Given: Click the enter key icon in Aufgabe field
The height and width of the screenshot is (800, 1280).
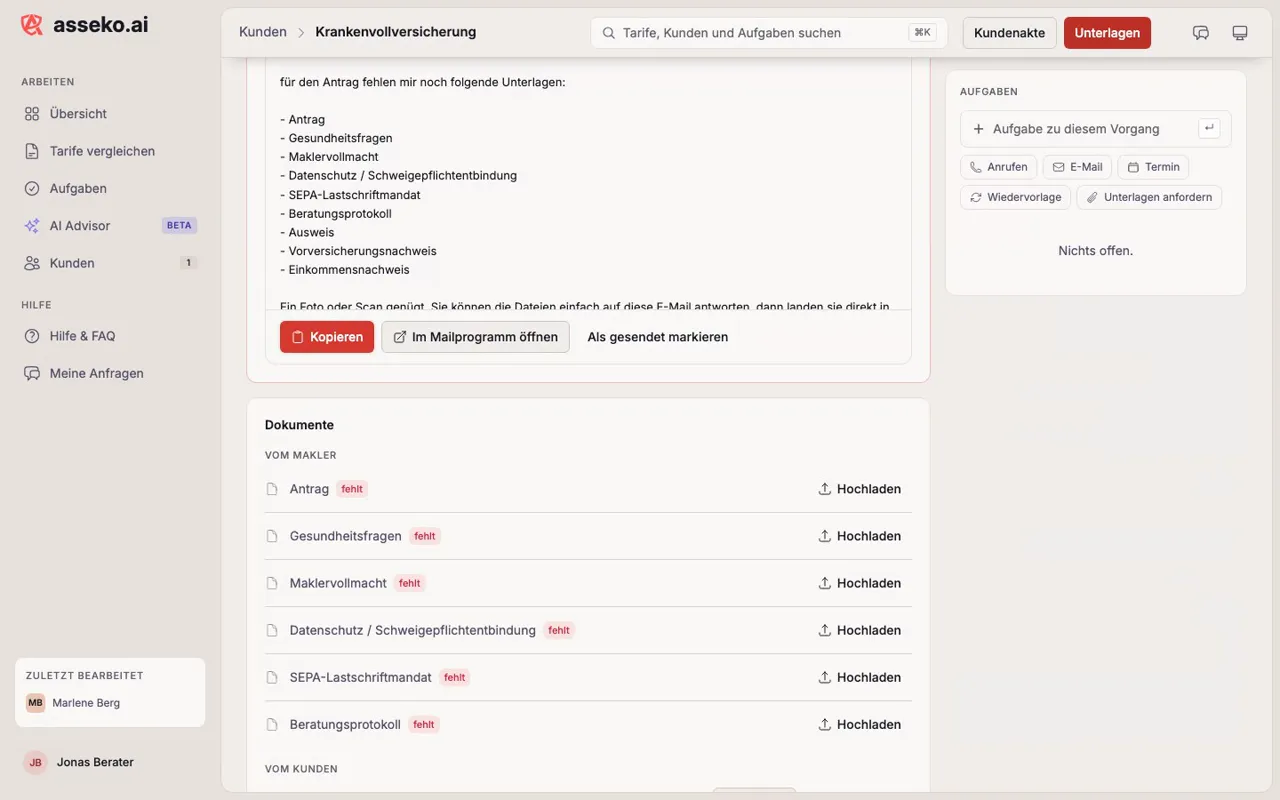Looking at the screenshot, I should (x=1209, y=128).
